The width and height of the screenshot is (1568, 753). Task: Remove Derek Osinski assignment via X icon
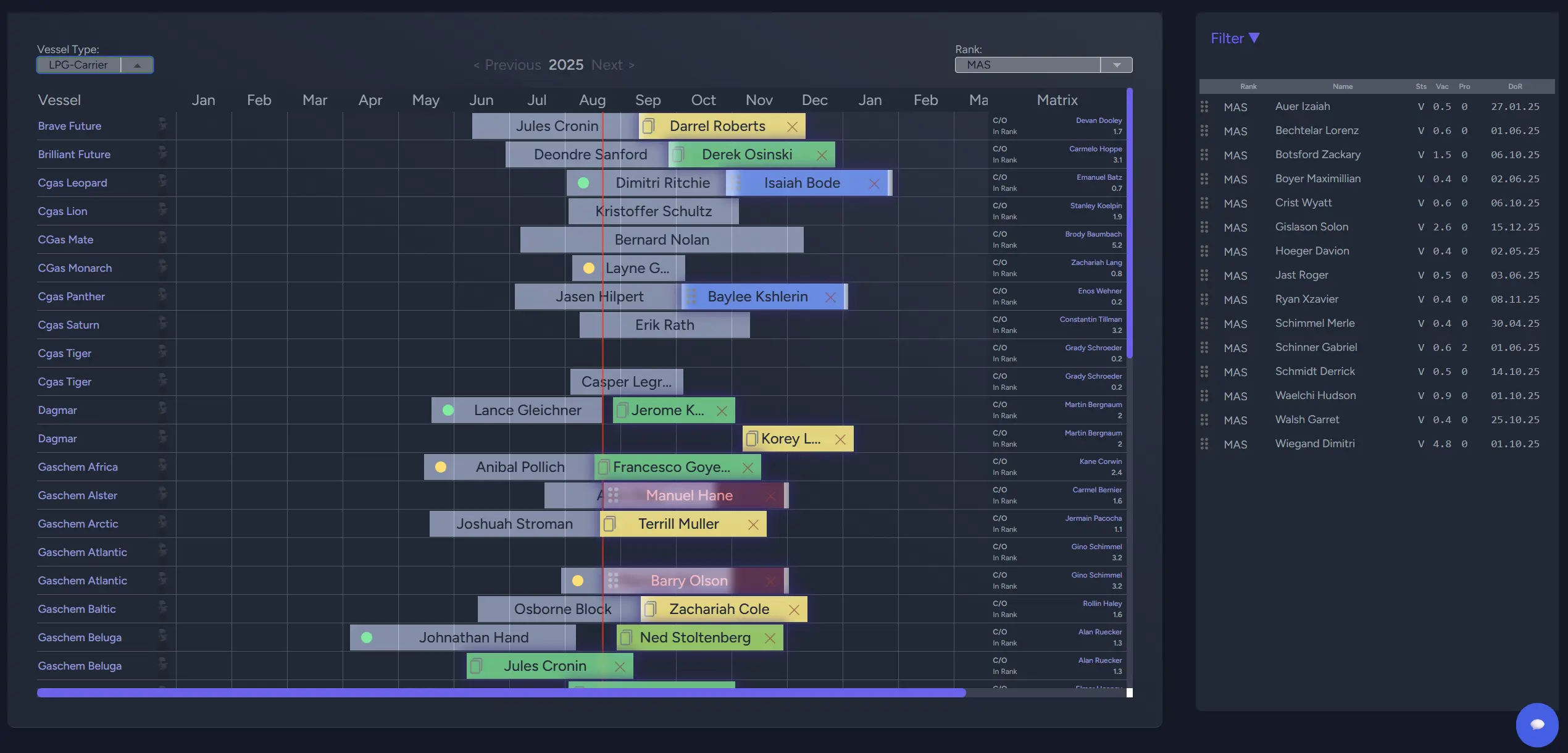click(822, 155)
